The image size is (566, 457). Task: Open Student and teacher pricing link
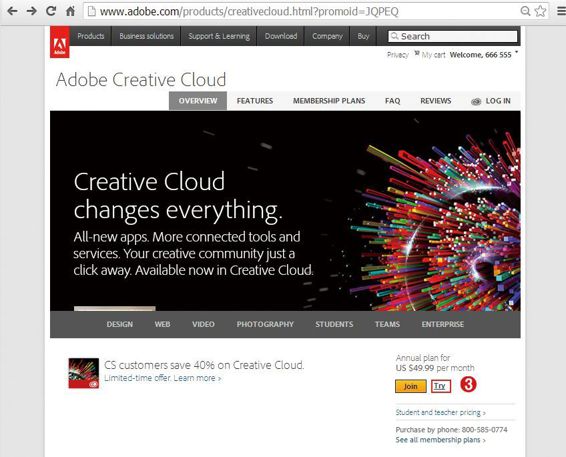pyautogui.click(x=440, y=412)
